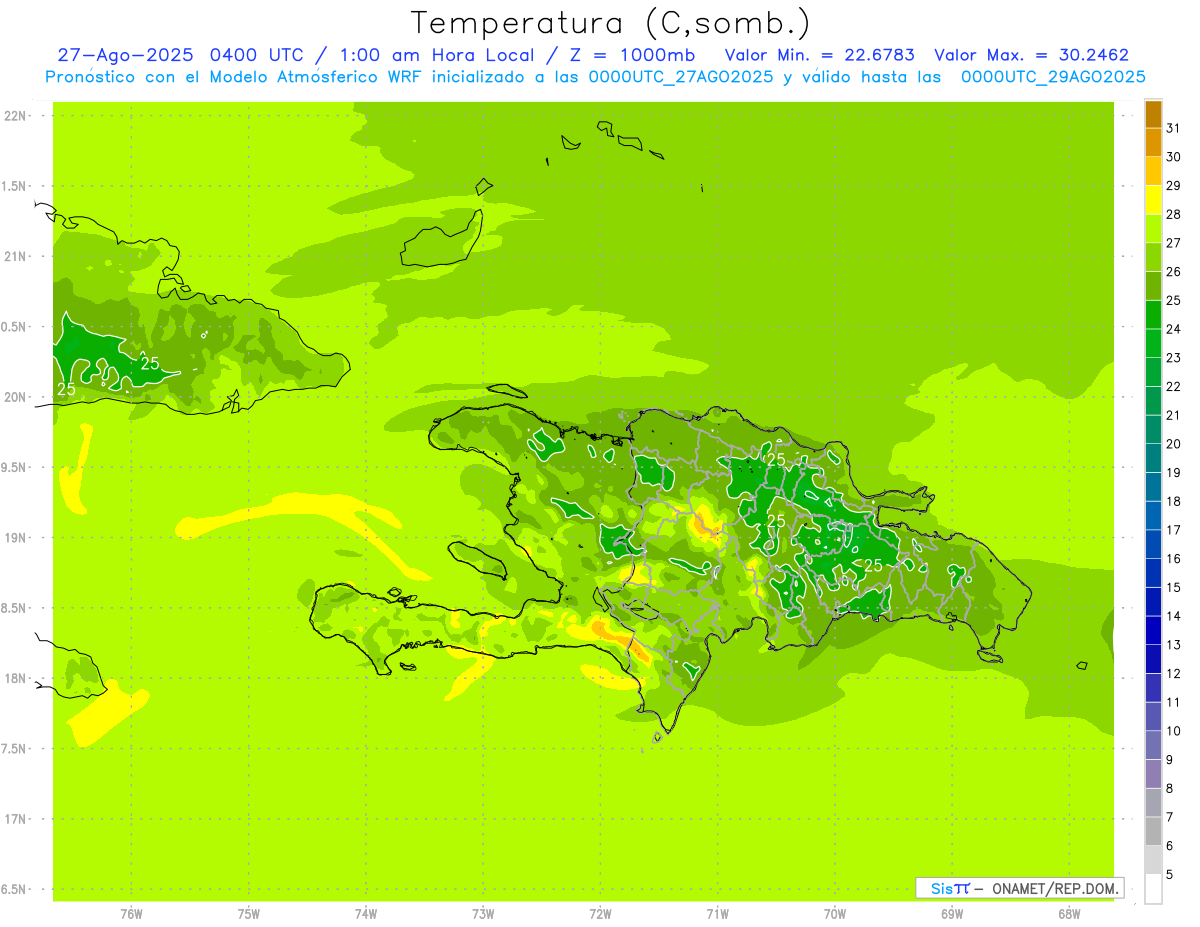Click "Valor Max. = 30.2462" text
This screenshot has height=927, width=1200.
coord(1032,55)
